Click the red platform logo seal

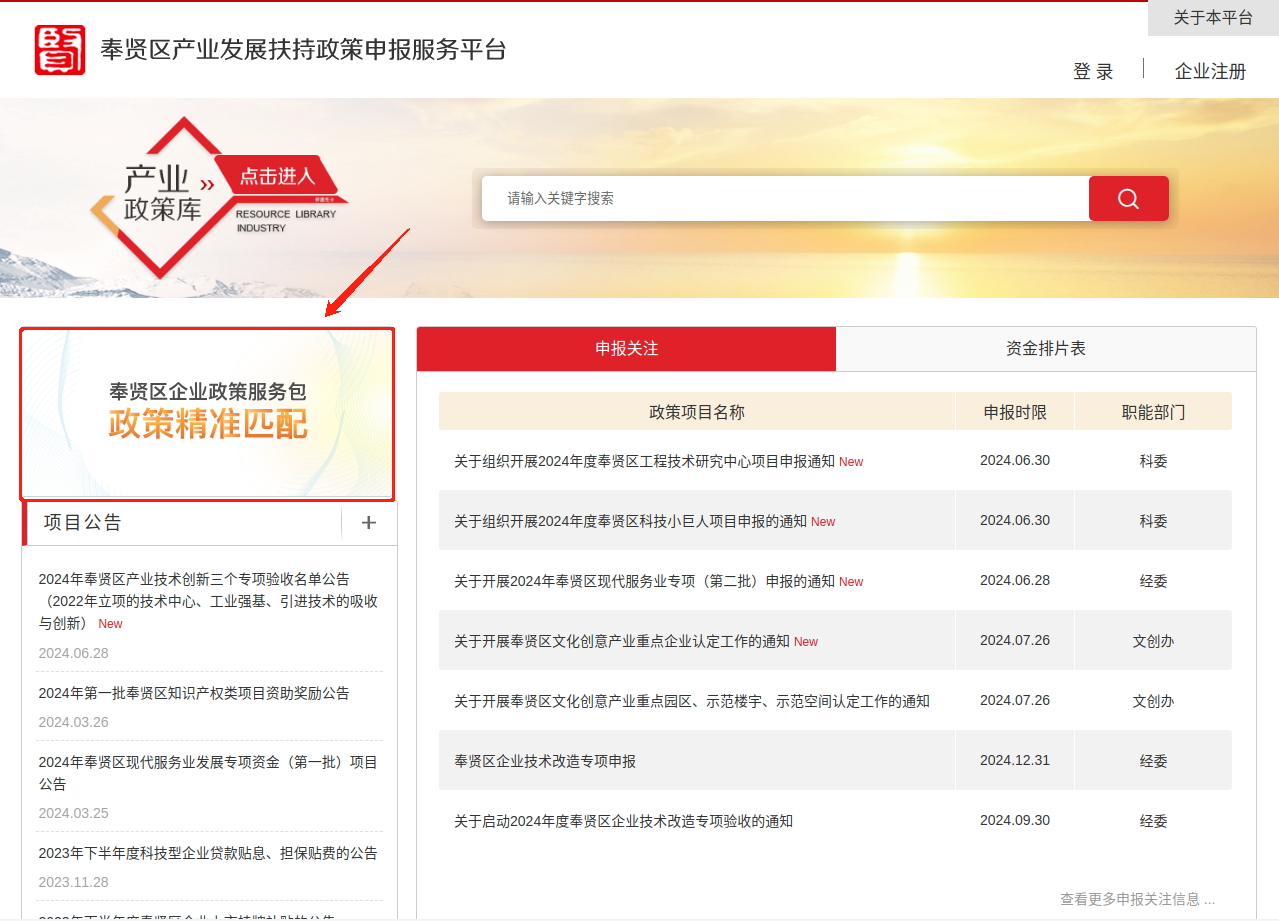click(x=60, y=50)
